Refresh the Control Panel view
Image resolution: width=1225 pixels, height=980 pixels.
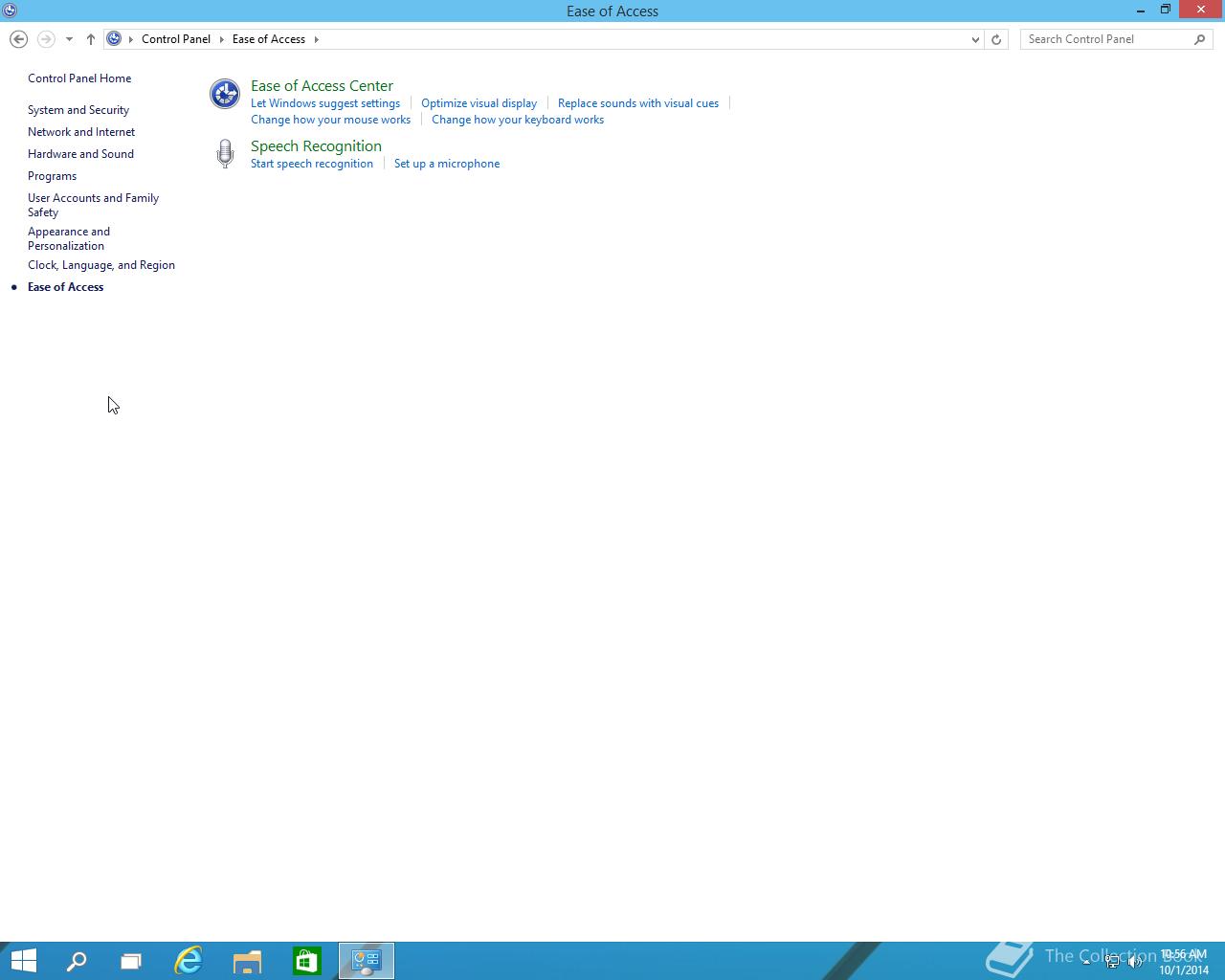[x=996, y=39]
